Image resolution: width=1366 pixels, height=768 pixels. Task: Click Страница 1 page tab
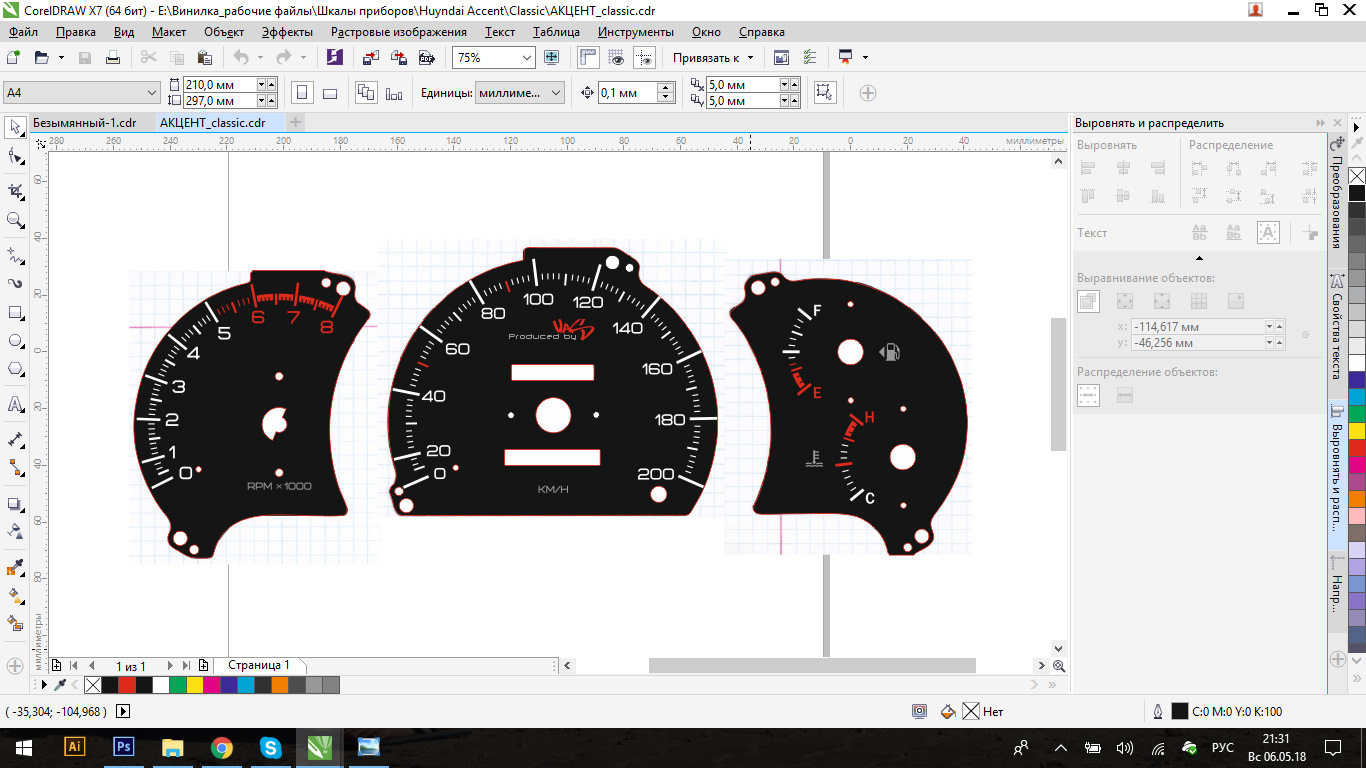(259, 665)
